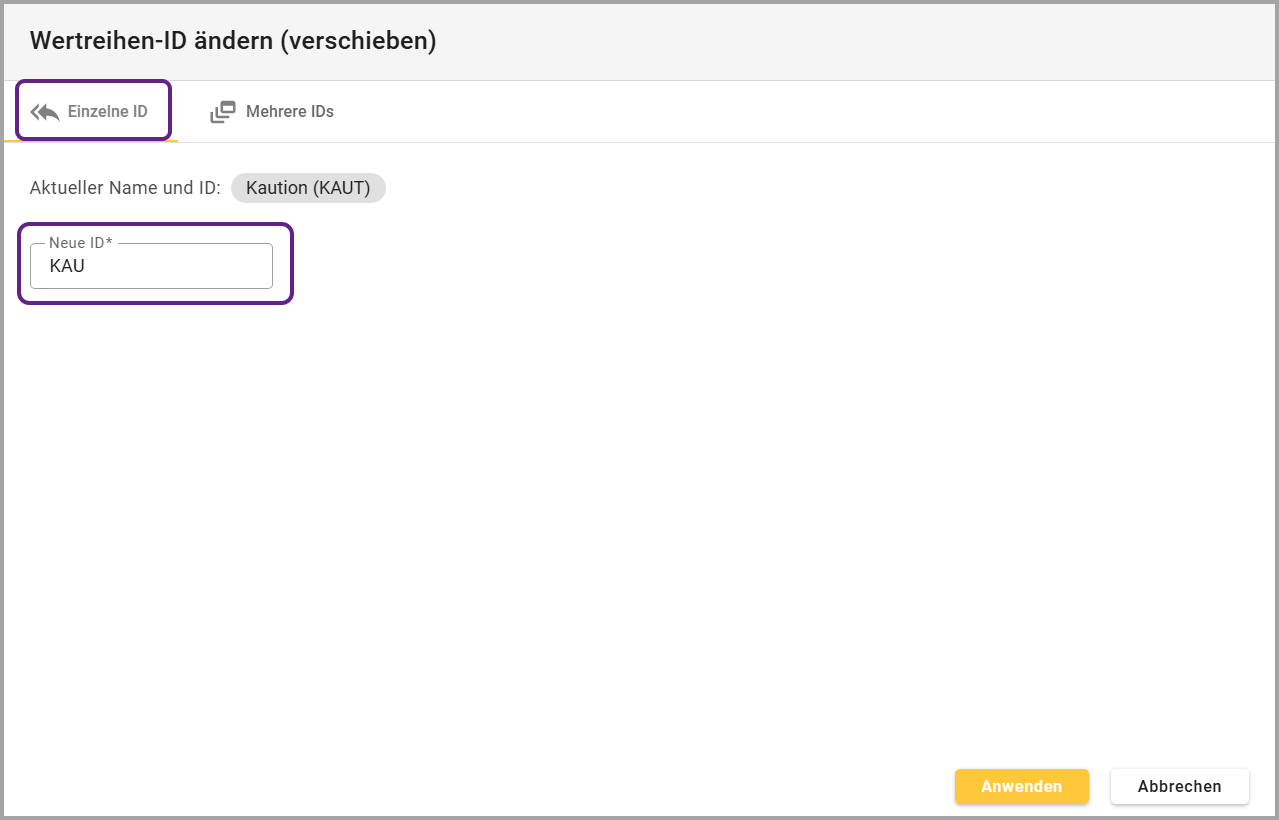The width and height of the screenshot is (1279, 820).
Task: Click the empty footer area left of Anwenden
Action: coord(500,786)
